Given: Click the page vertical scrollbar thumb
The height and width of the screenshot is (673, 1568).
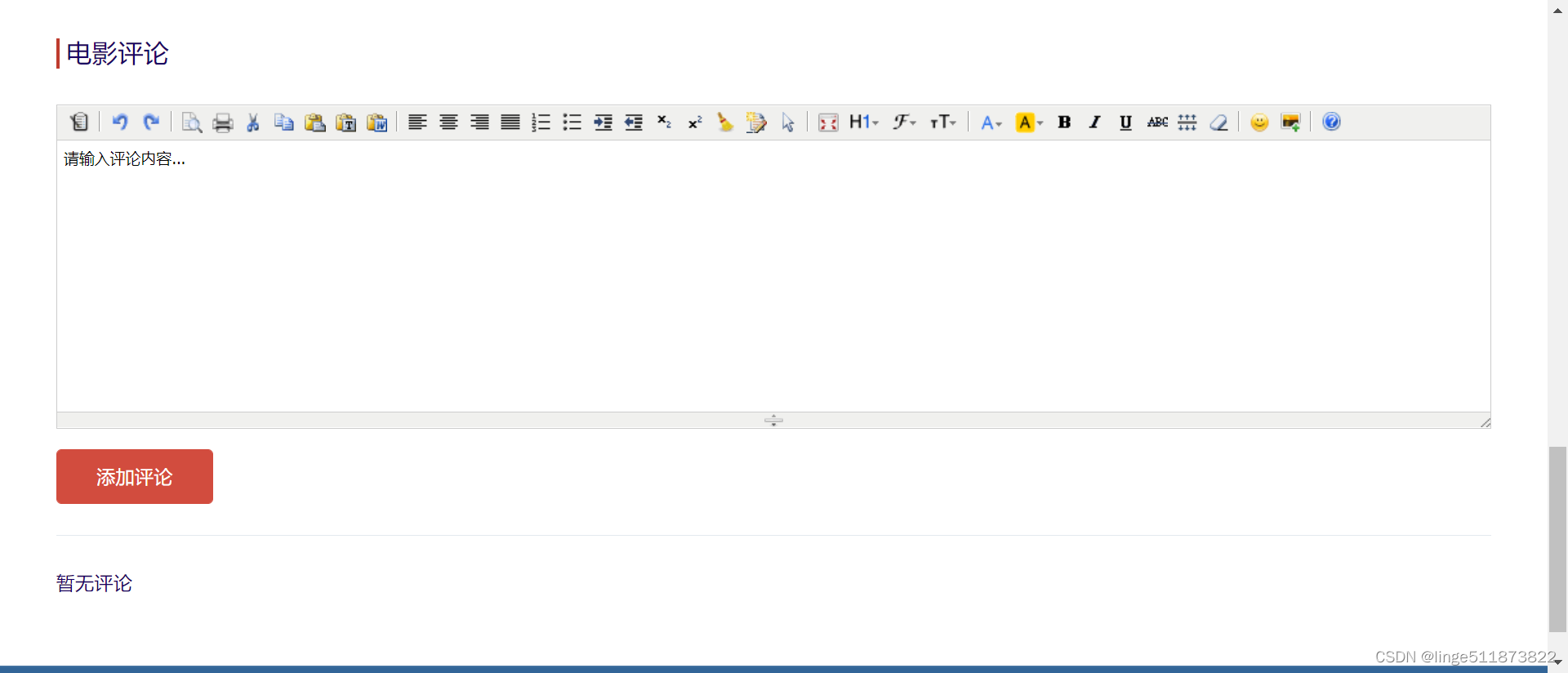Looking at the screenshot, I should coord(1557,539).
